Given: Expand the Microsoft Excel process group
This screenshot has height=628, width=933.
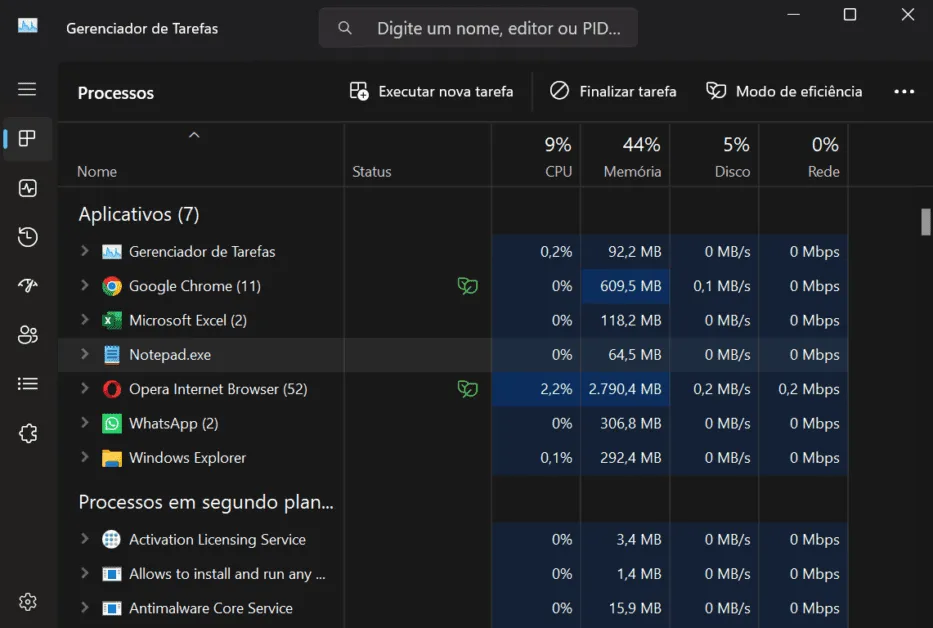Looking at the screenshot, I should pyautogui.click(x=85, y=320).
